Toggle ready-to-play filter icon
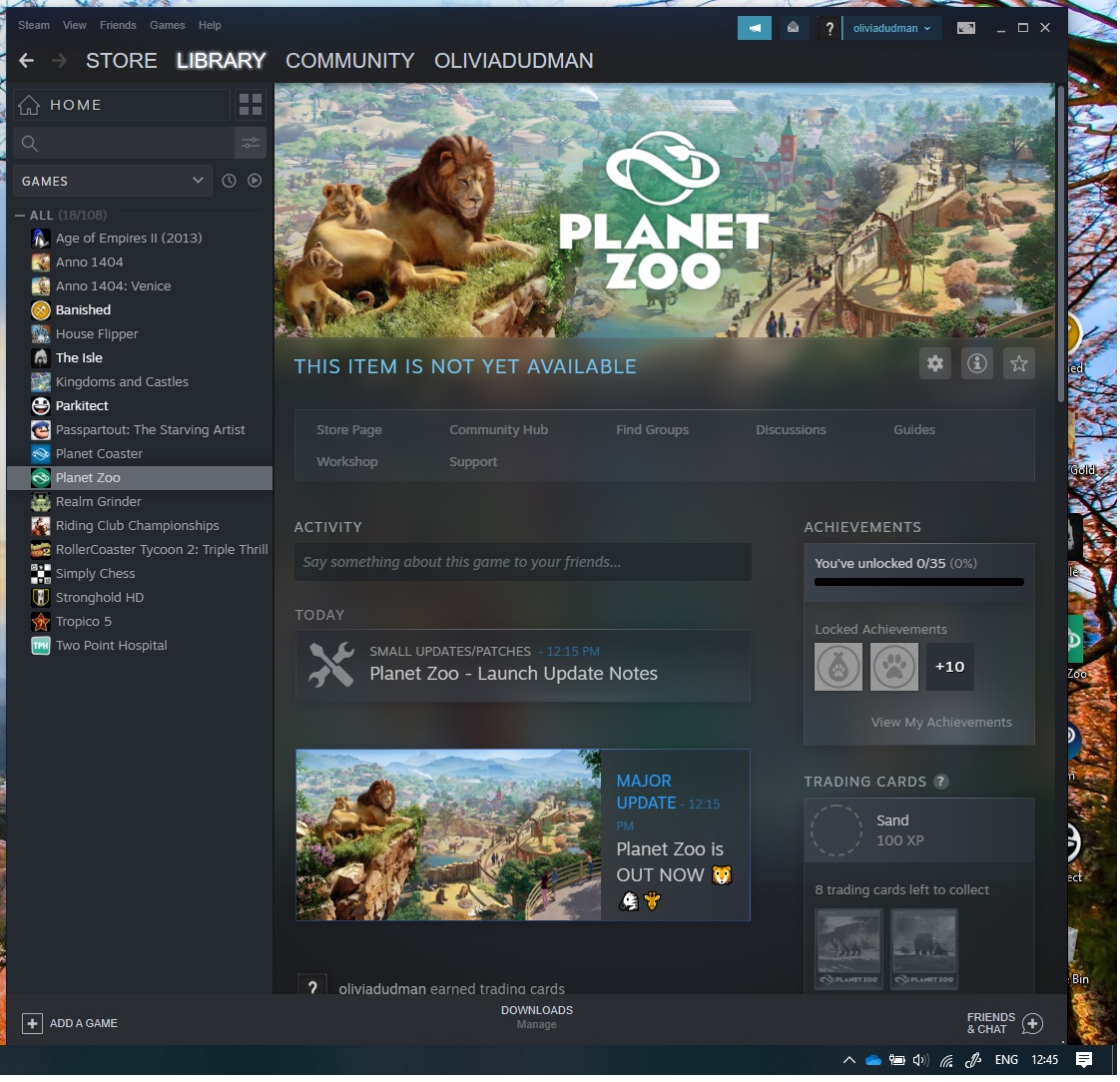 [255, 181]
